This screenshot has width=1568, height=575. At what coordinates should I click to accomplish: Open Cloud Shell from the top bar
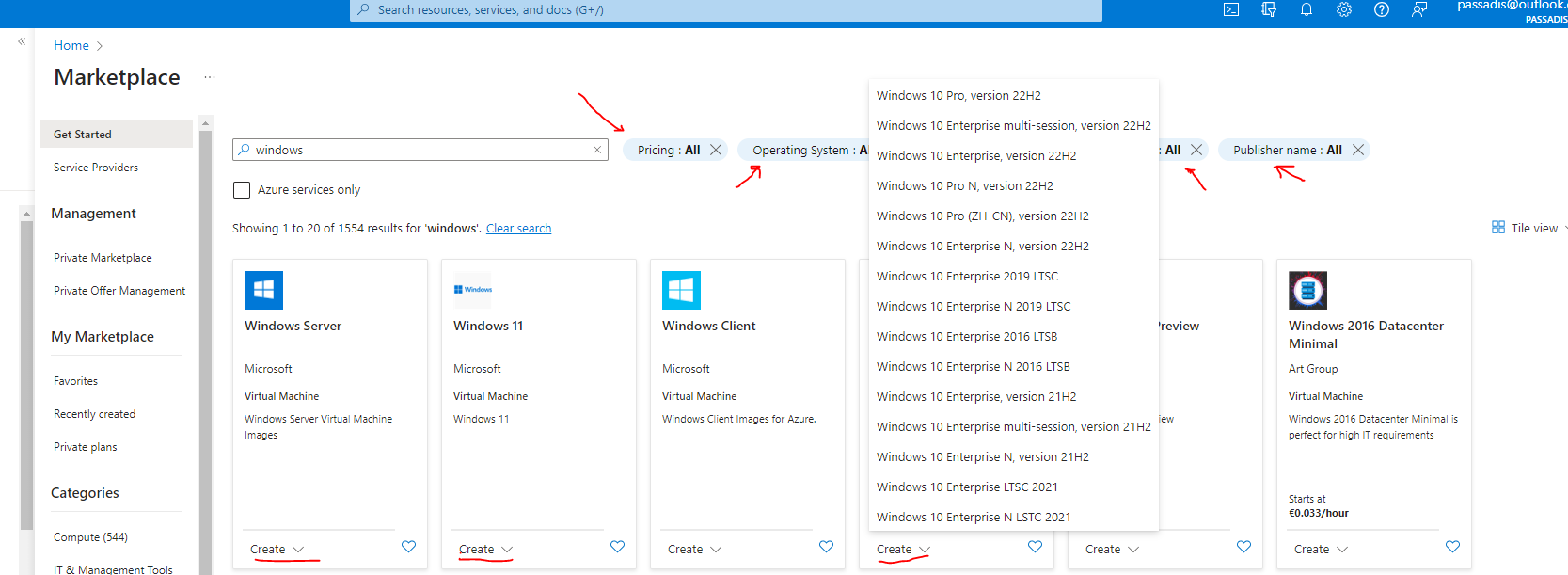(x=1231, y=9)
